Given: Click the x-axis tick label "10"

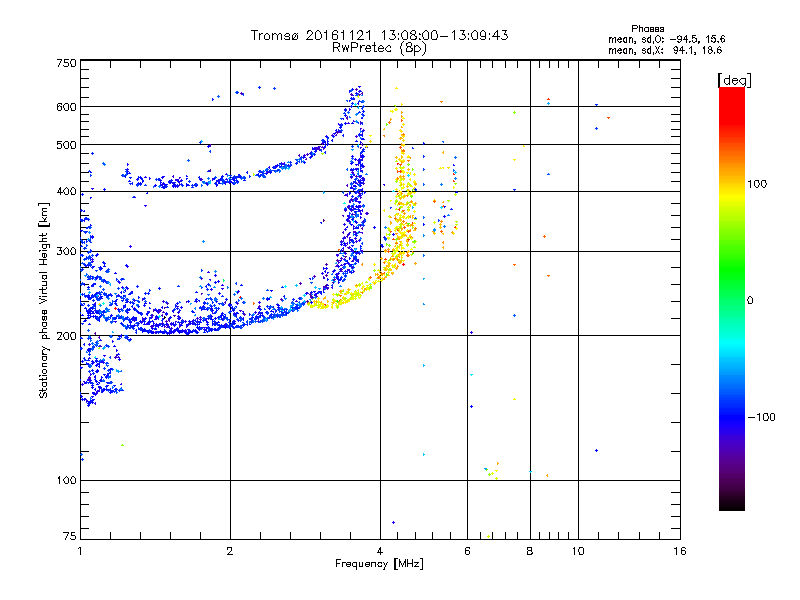Looking at the screenshot, I should [x=578, y=551].
